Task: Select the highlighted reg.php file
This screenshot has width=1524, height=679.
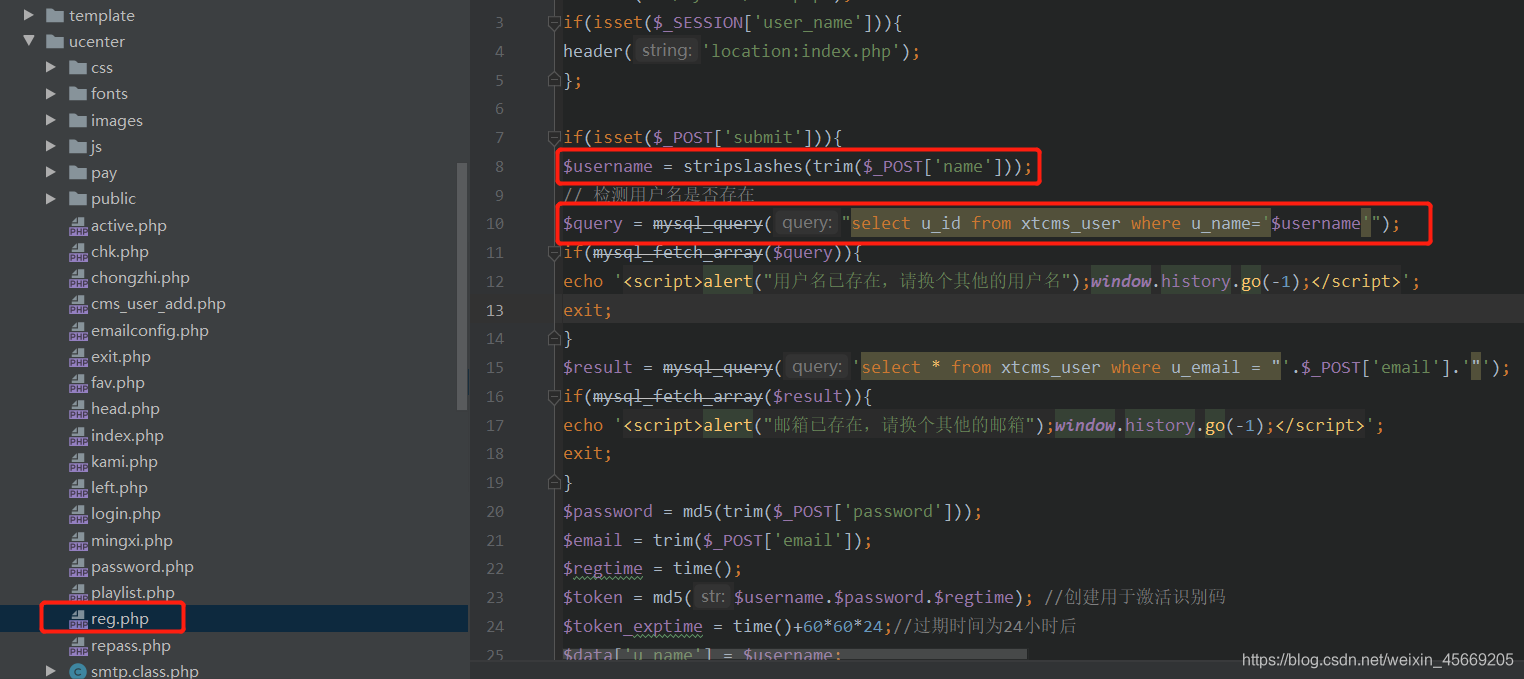Action: (120, 619)
